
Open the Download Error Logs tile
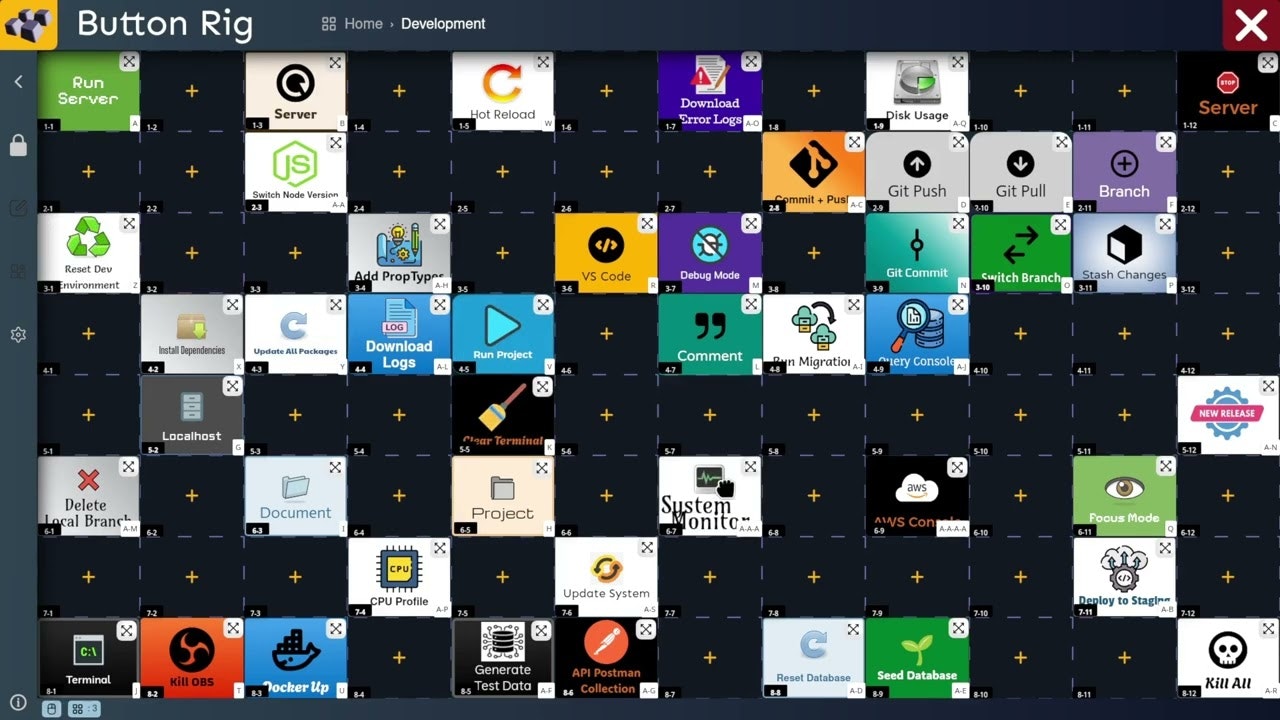coord(709,91)
